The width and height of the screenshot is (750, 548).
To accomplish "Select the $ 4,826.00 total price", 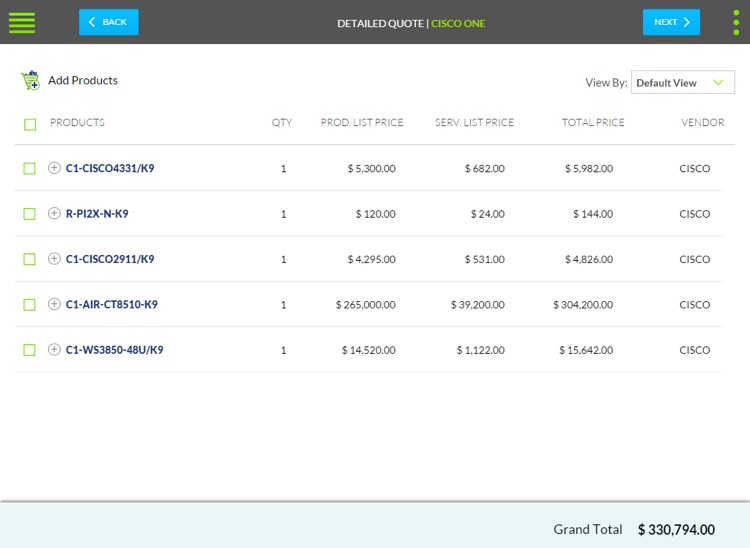I will coord(589,259).
